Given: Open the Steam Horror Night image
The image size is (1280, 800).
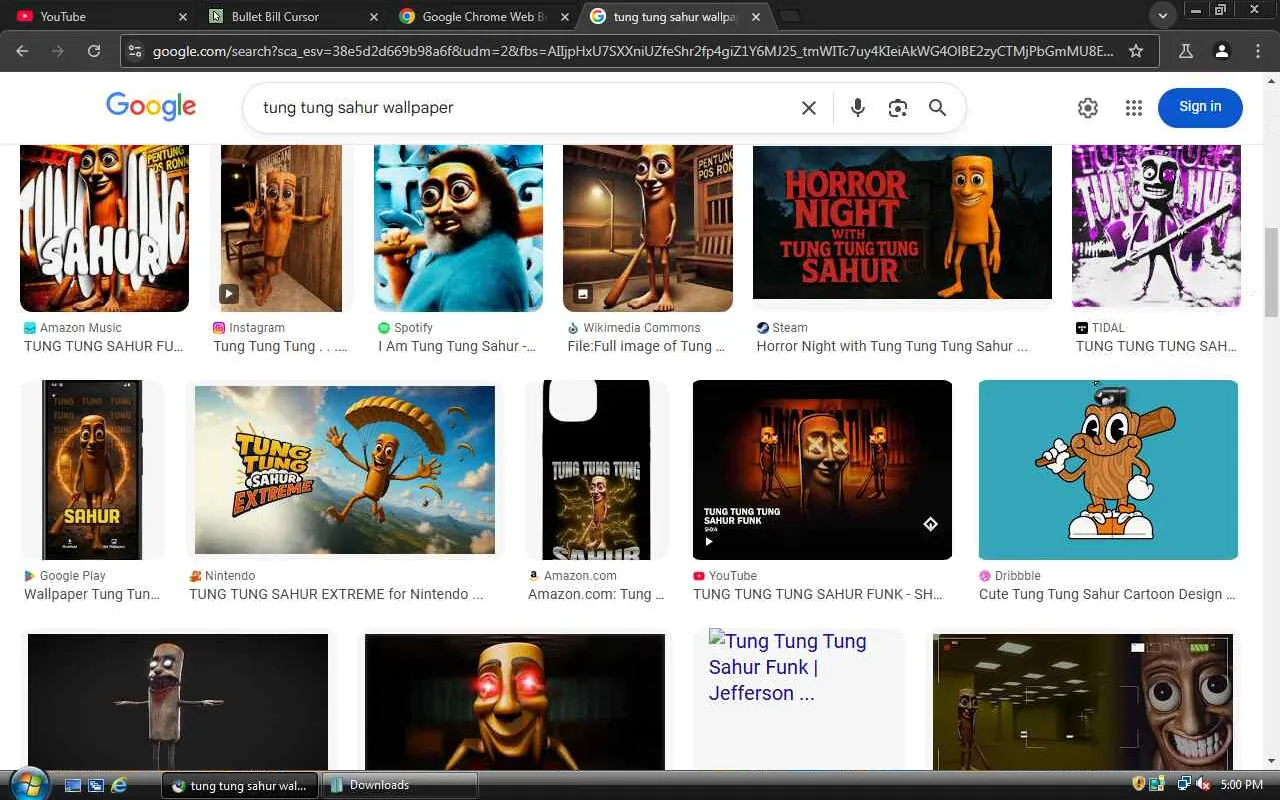Looking at the screenshot, I should [902, 222].
